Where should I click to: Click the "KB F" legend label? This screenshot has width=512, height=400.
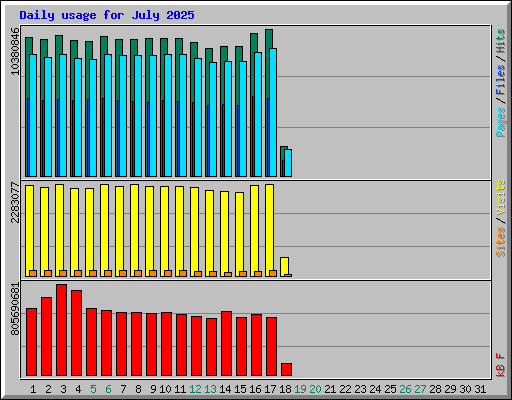point(501,365)
